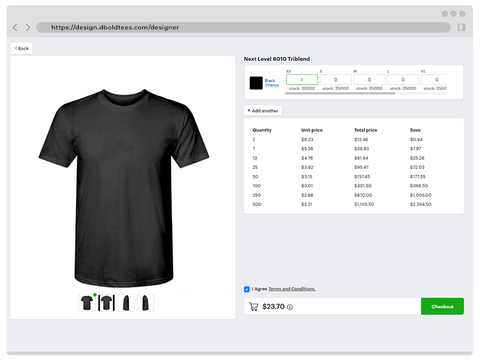Select the back view shirt thumbnail

pos(107,303)
